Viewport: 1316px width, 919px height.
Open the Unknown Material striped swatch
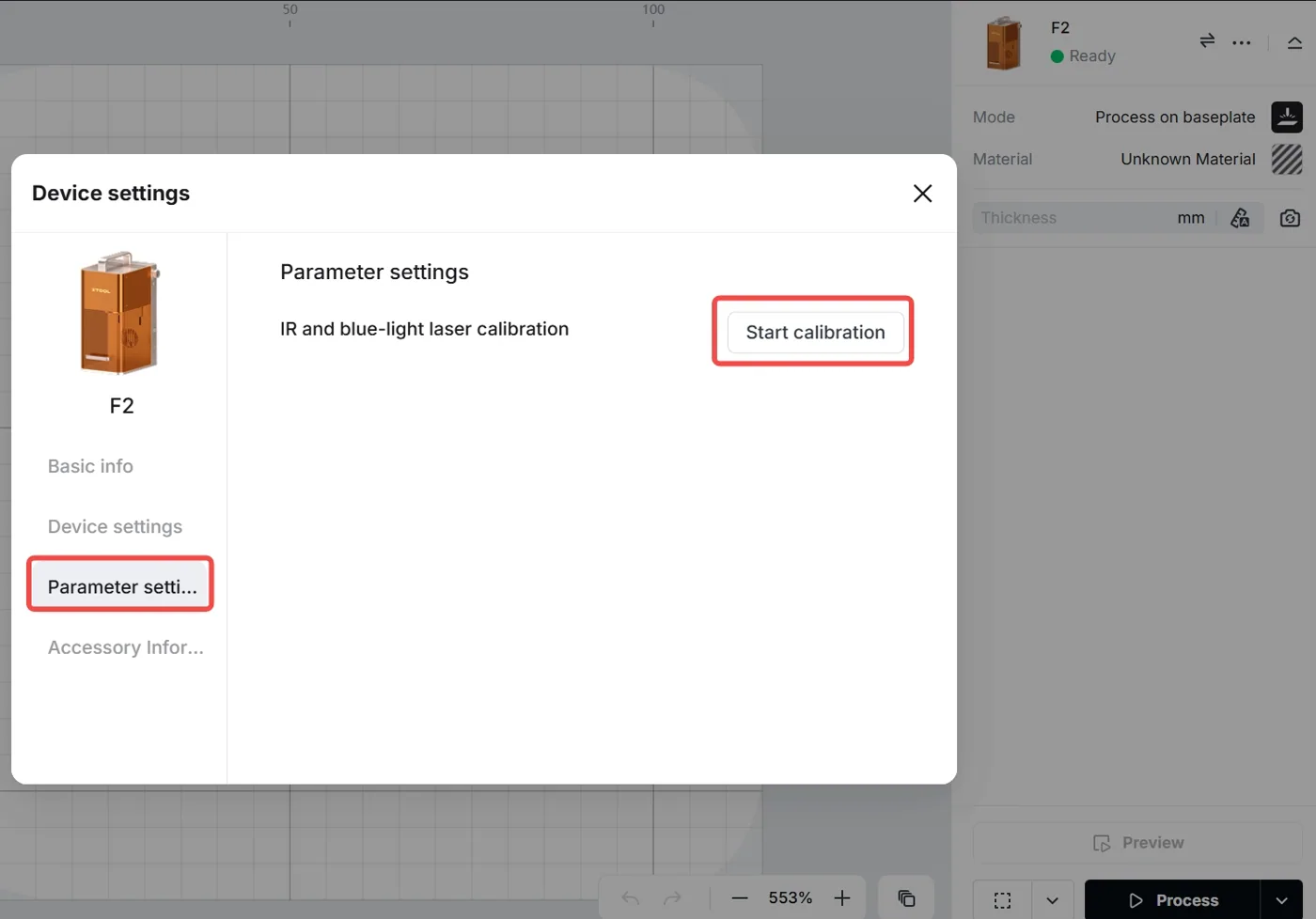pyautogui.click(x=1287, y=160)
